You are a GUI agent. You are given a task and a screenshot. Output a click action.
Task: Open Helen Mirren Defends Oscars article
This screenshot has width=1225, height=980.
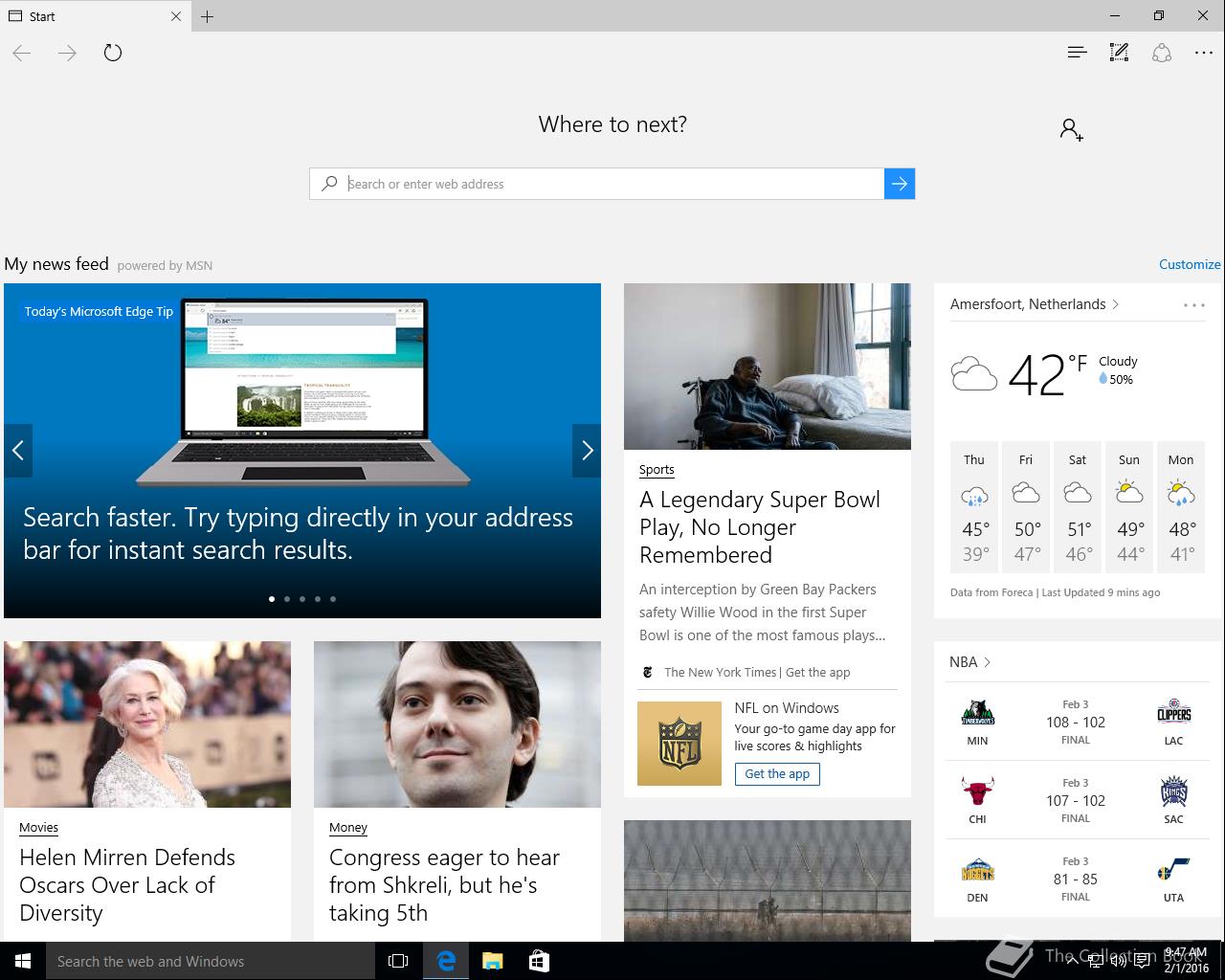(x=127, y=885)
